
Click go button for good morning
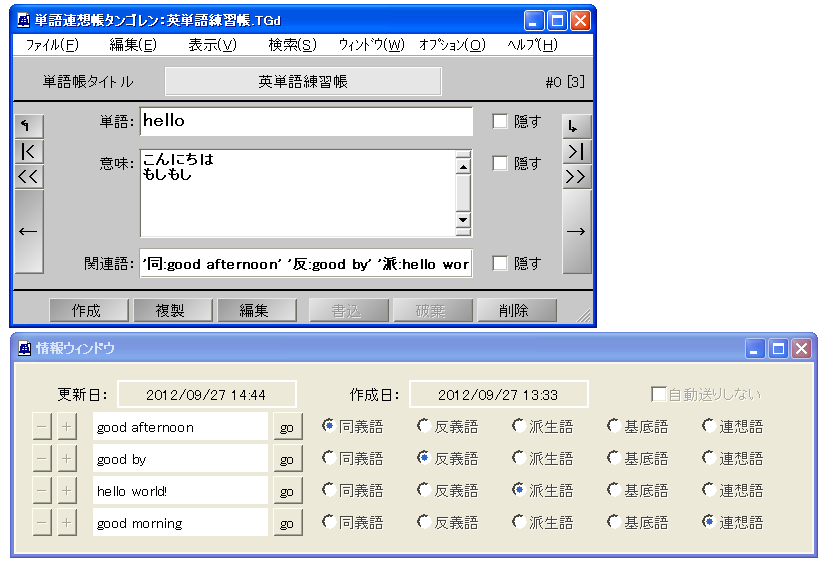pos(288,523)
